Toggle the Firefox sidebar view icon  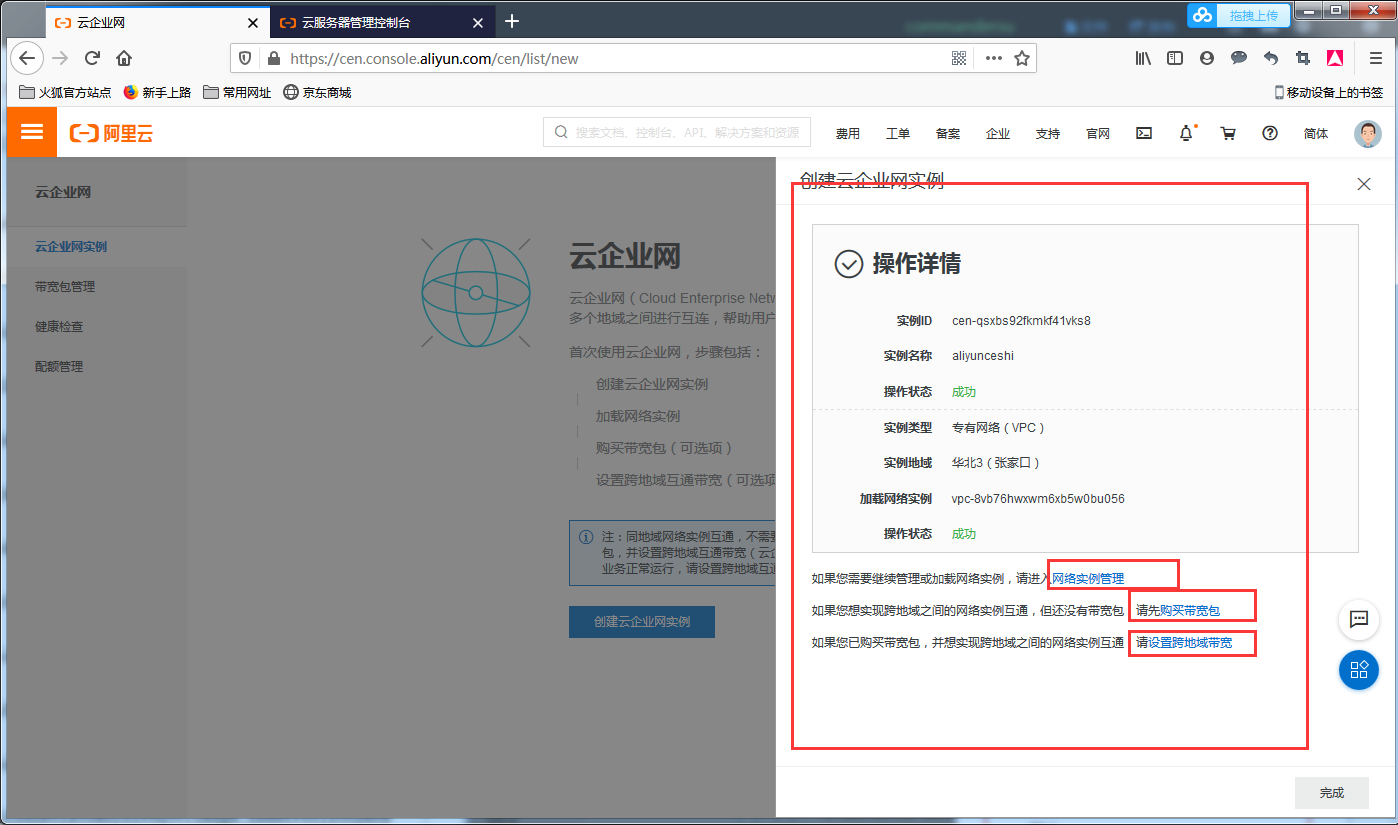[1174, 58]
